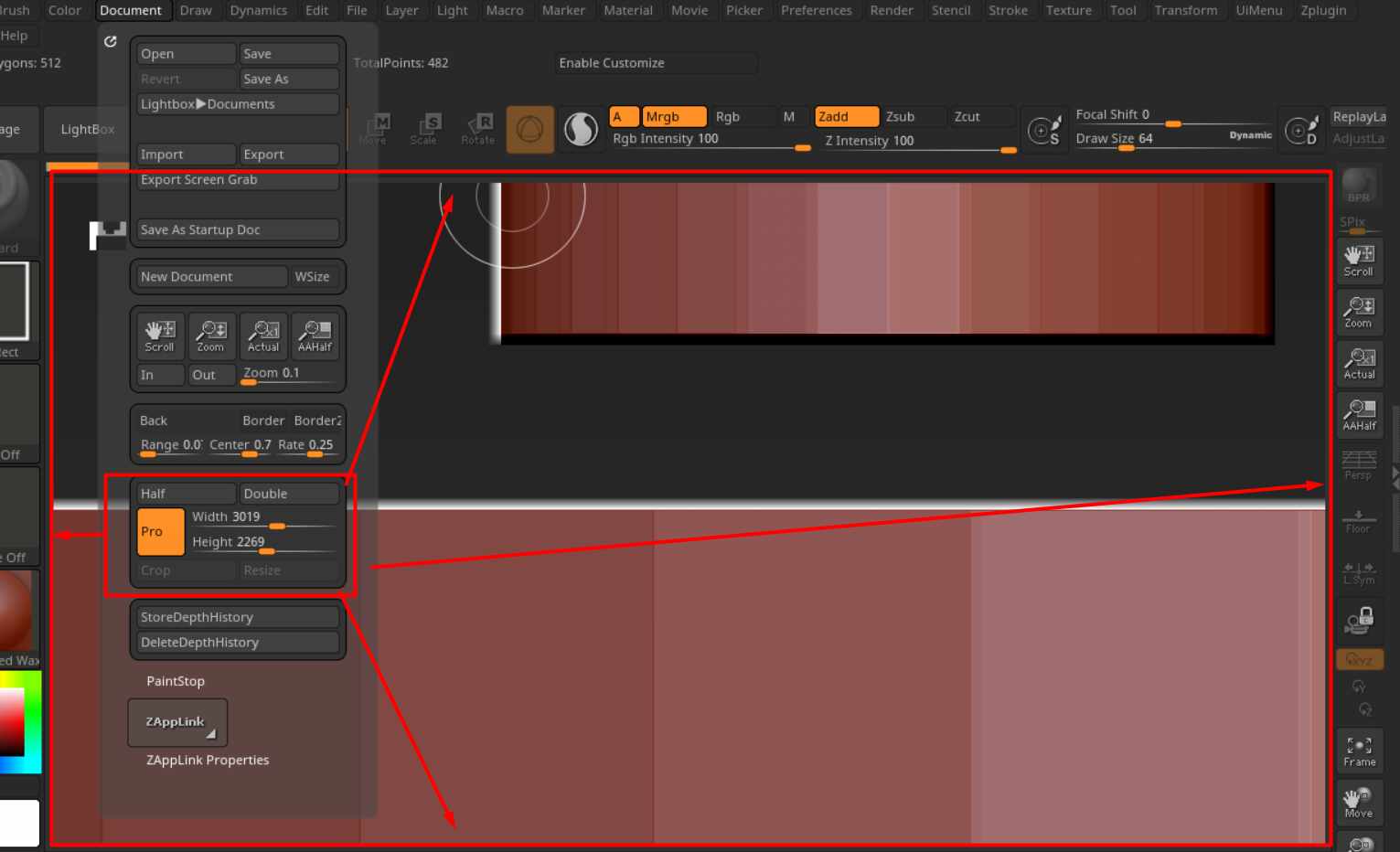1400x852 pixels.
Task: Open the Draw menu
Action: click(195, 10)
